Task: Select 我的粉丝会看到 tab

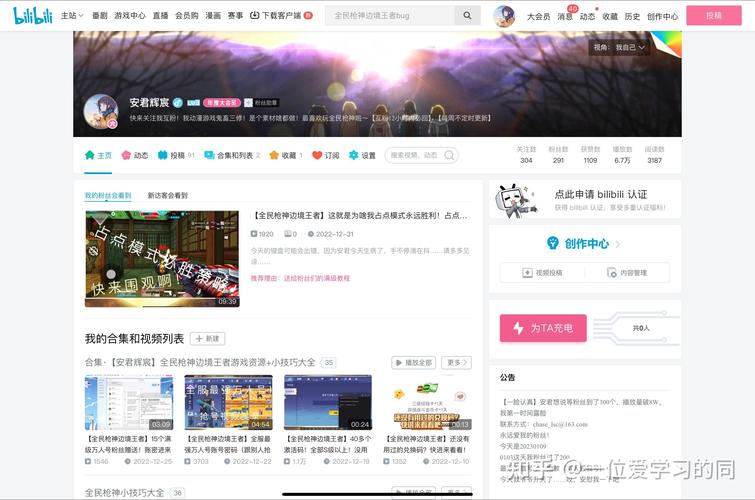Action: (108, 196)
